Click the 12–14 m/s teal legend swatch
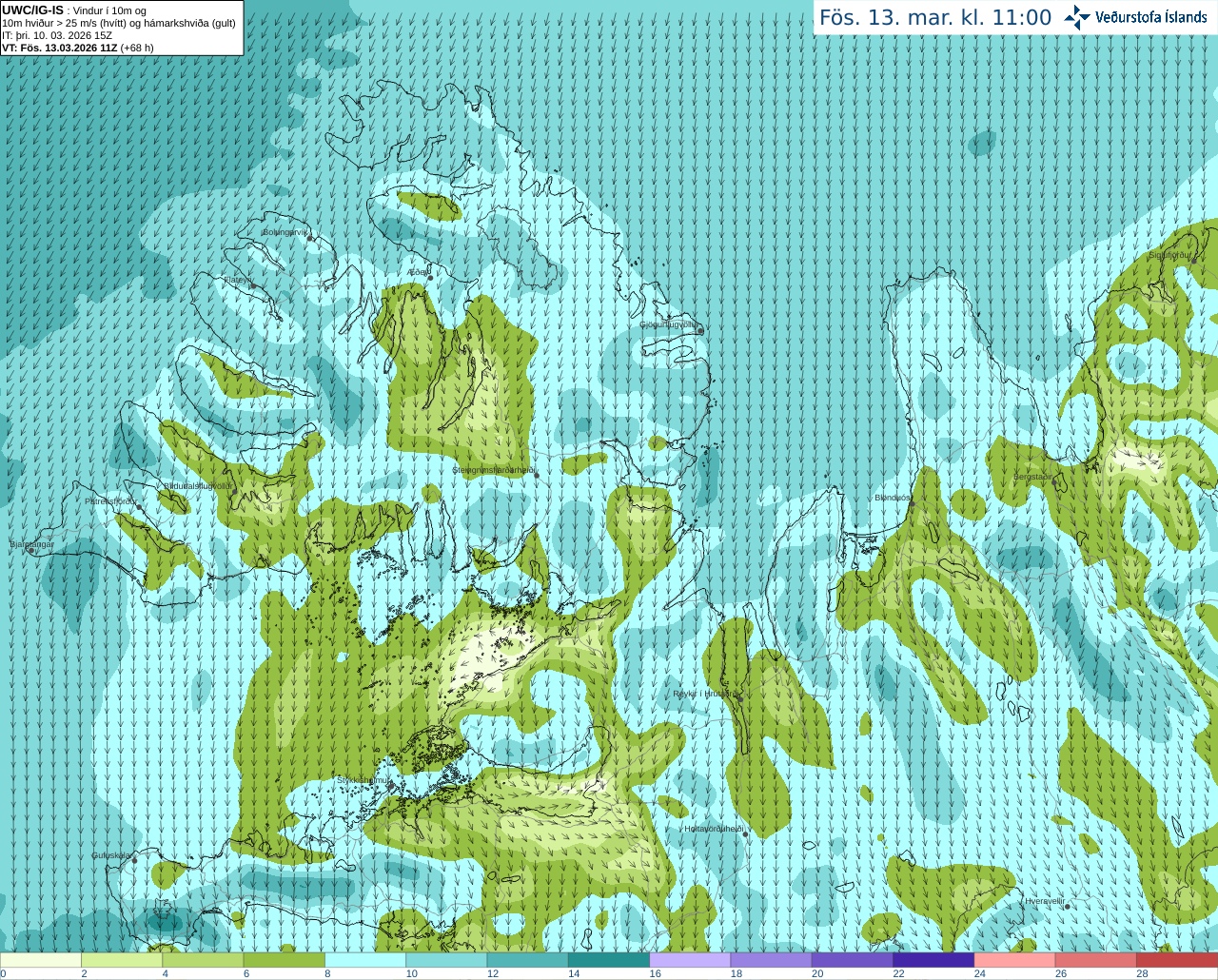 click(528, 960)
